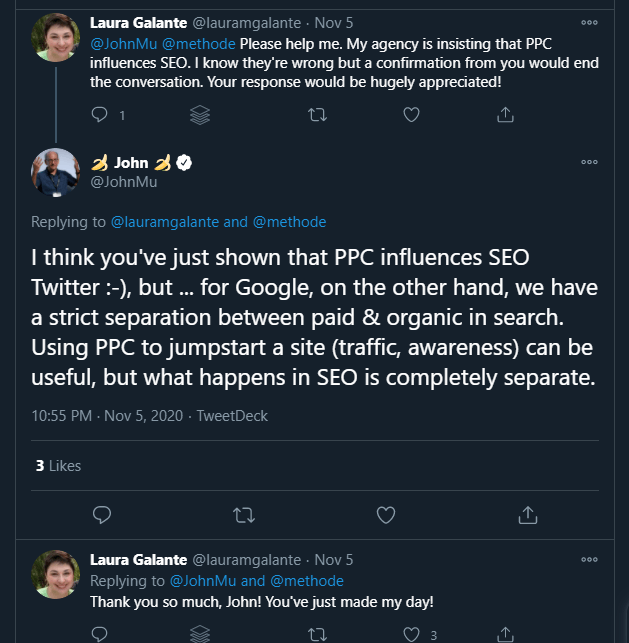Open Laura Galante's avatar on first tweet

55,37
